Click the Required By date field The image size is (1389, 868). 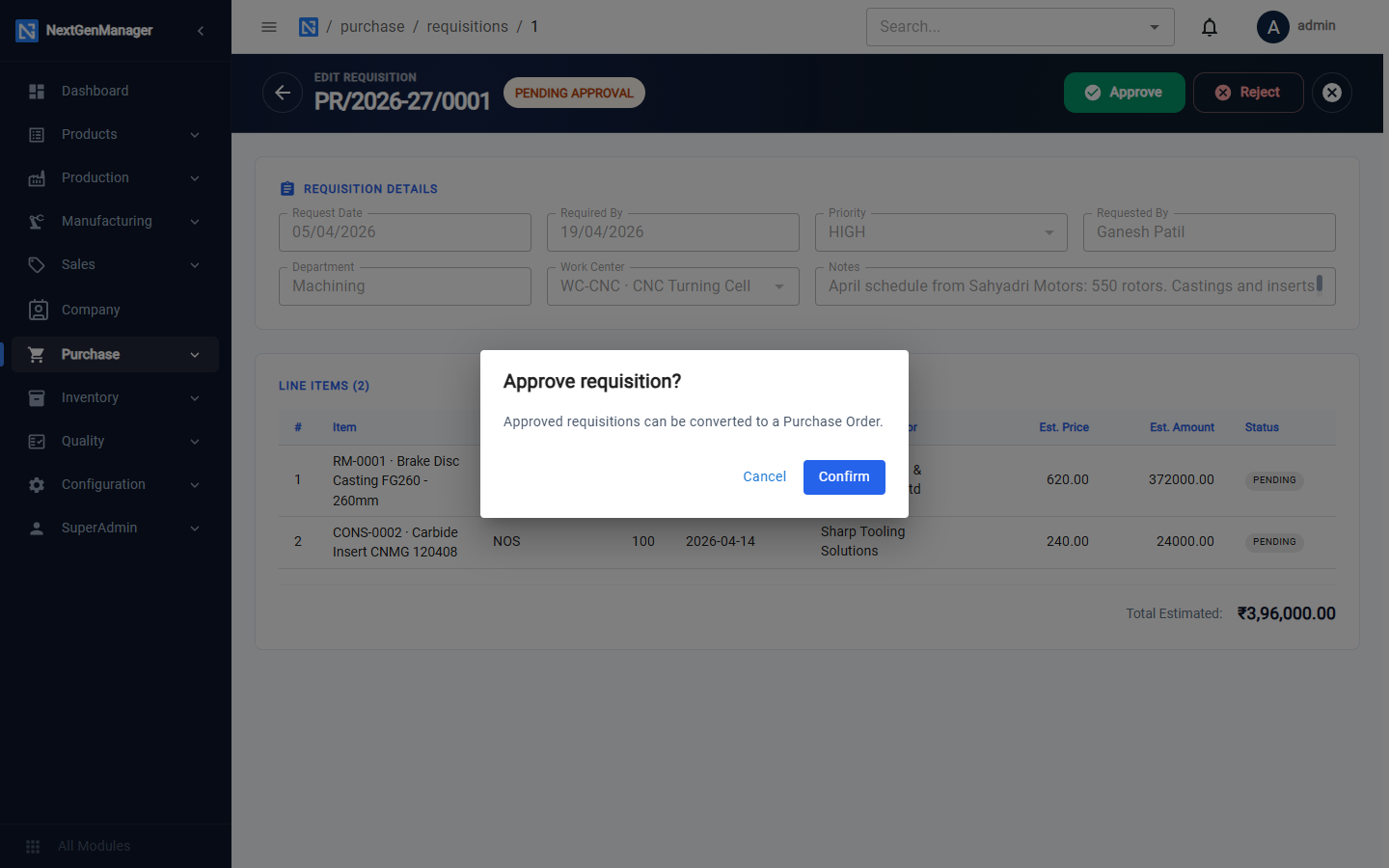673,232
